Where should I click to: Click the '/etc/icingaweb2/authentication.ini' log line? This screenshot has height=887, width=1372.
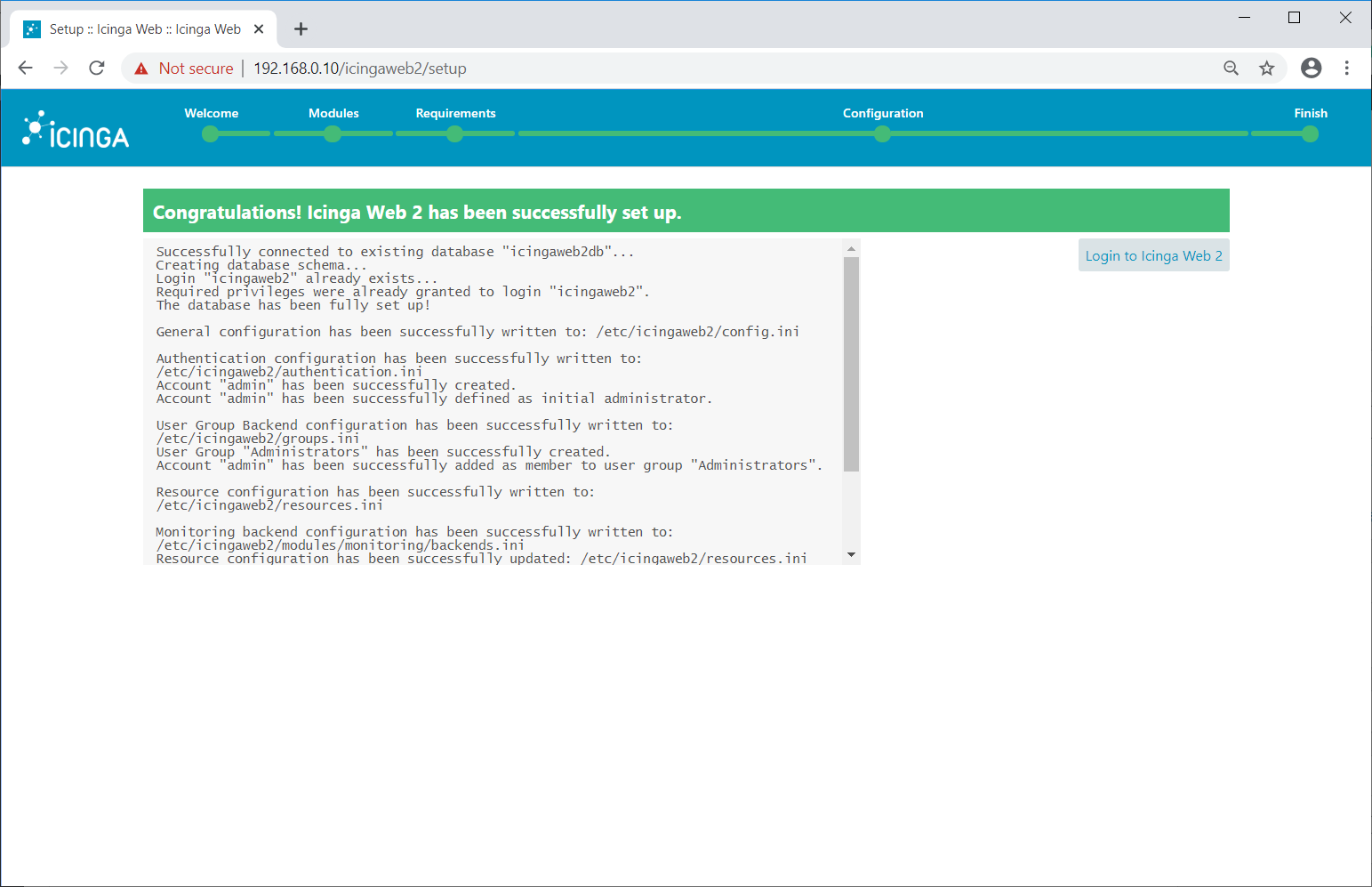click(x=289, y=372)
